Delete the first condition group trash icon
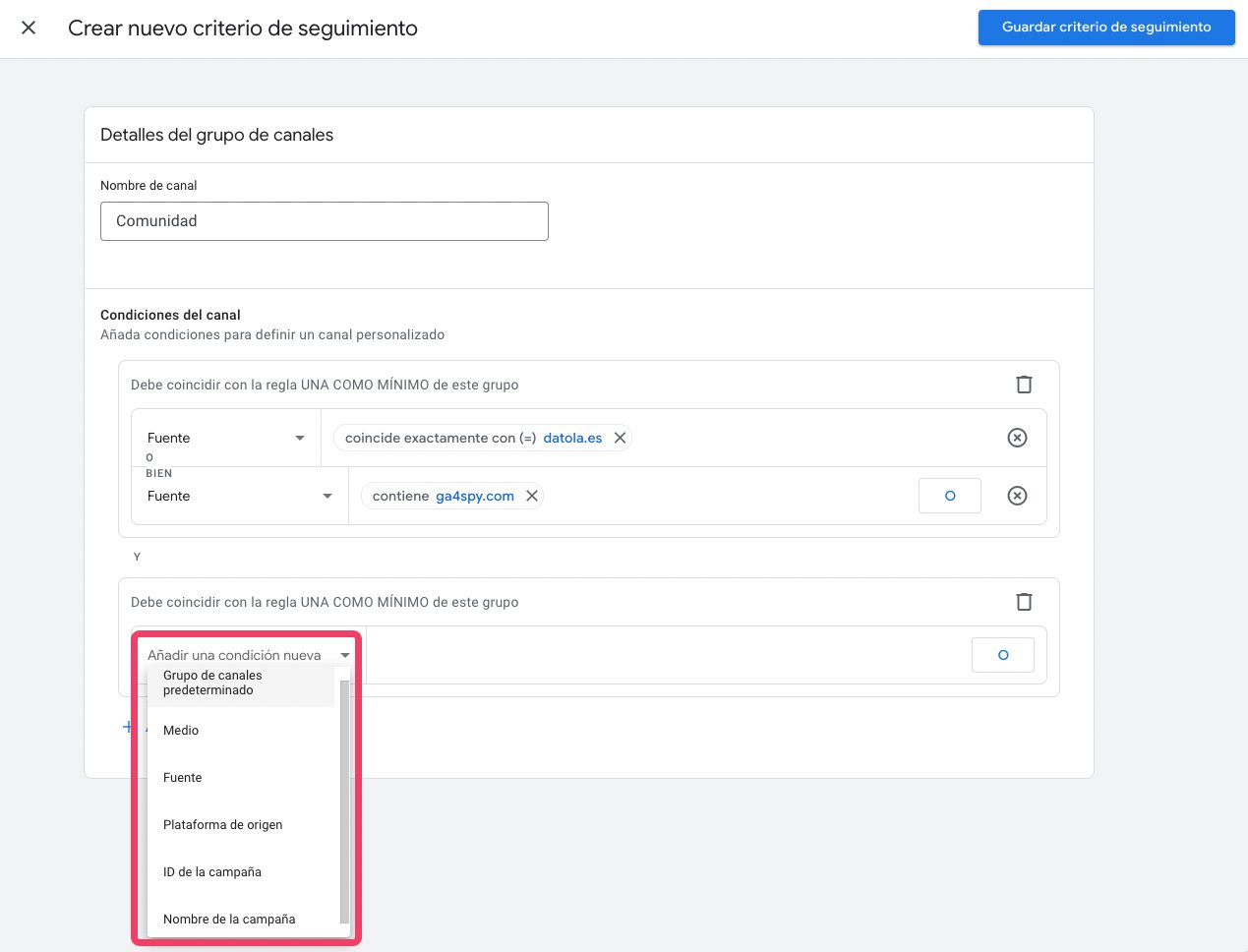The width and height of the screenshot is (1248, 952). coord(1024,385)
